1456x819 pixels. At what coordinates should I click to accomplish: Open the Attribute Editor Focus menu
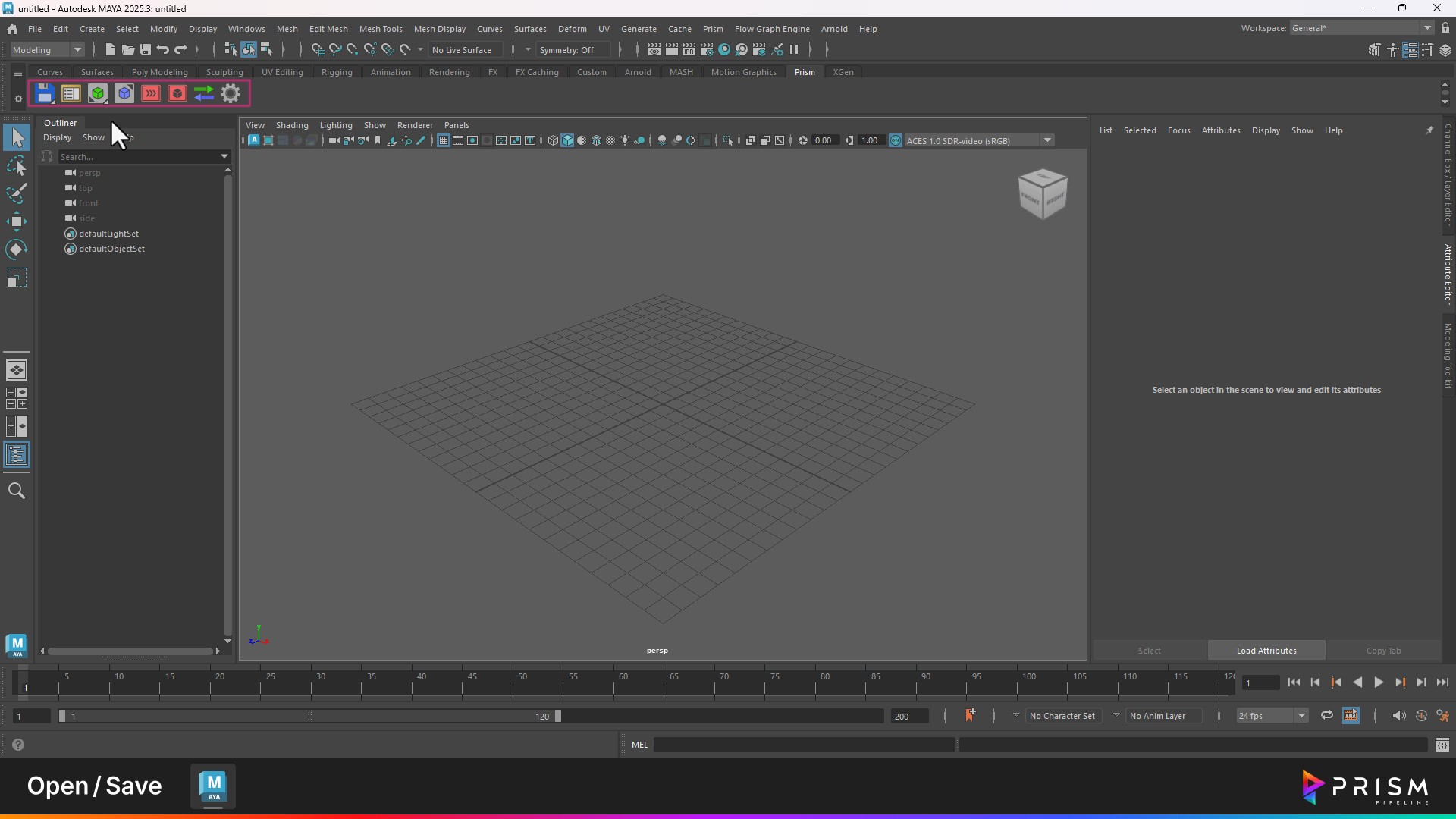[1178, 130]
